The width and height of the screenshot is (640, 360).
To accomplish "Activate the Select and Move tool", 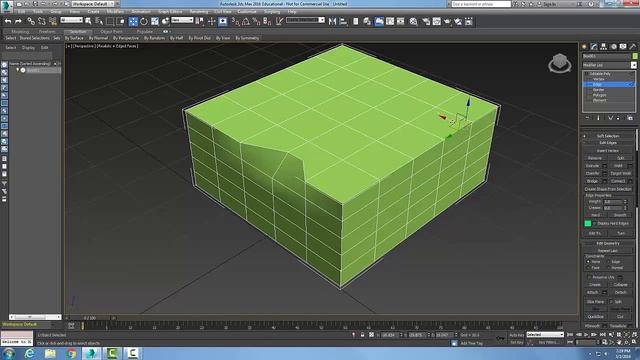I will click(x=133, y=21).
